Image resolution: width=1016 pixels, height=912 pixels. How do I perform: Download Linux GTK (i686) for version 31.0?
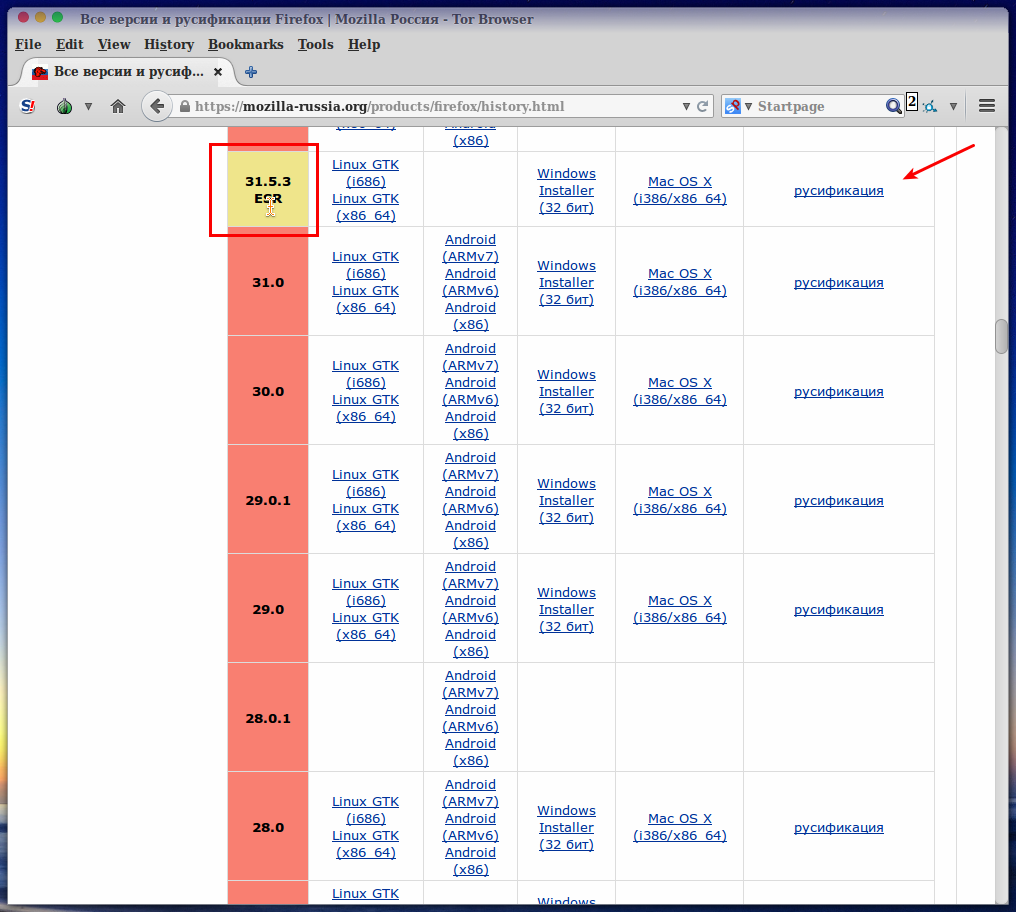[365, 265]
